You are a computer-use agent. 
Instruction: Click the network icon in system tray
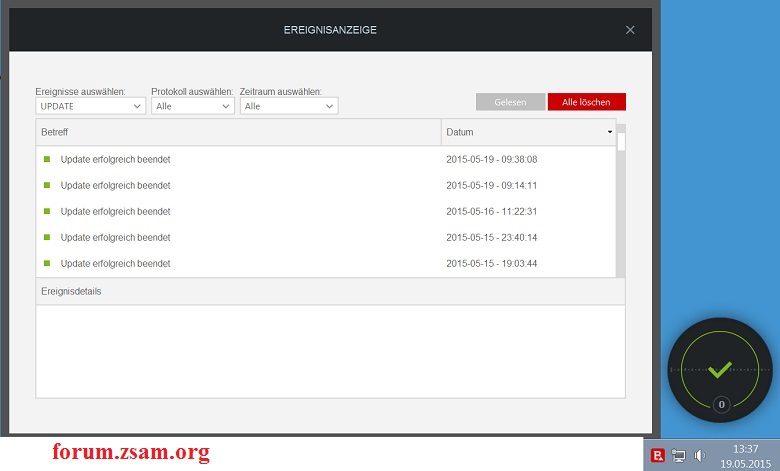679,456
